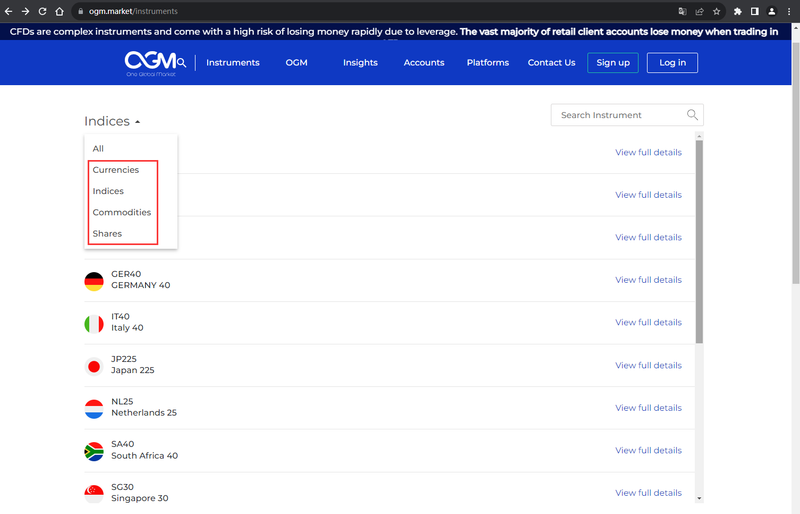This screenshot has width=800, height=514.
Task: Click the Log in button
Action: point(672,63)
